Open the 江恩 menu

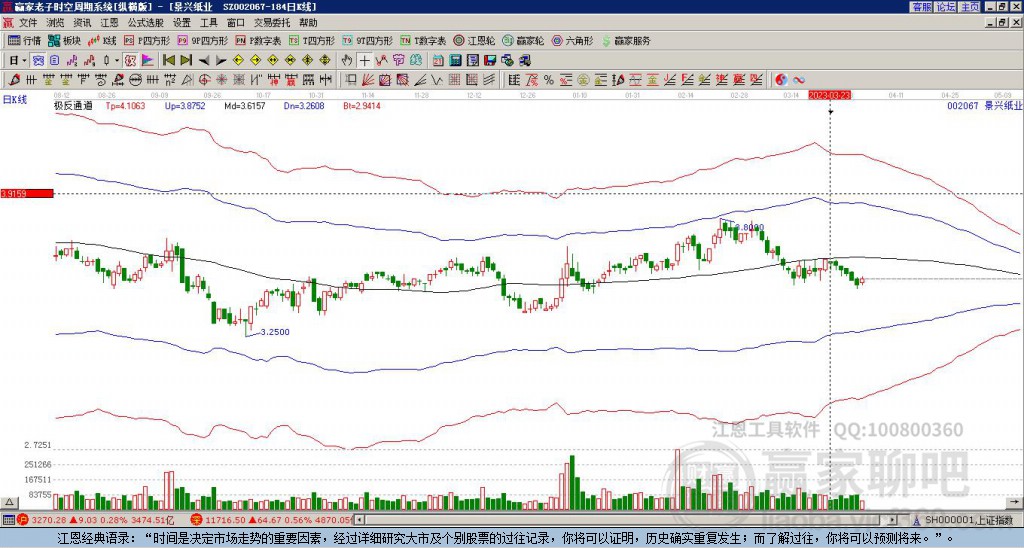tap(109, 23)
